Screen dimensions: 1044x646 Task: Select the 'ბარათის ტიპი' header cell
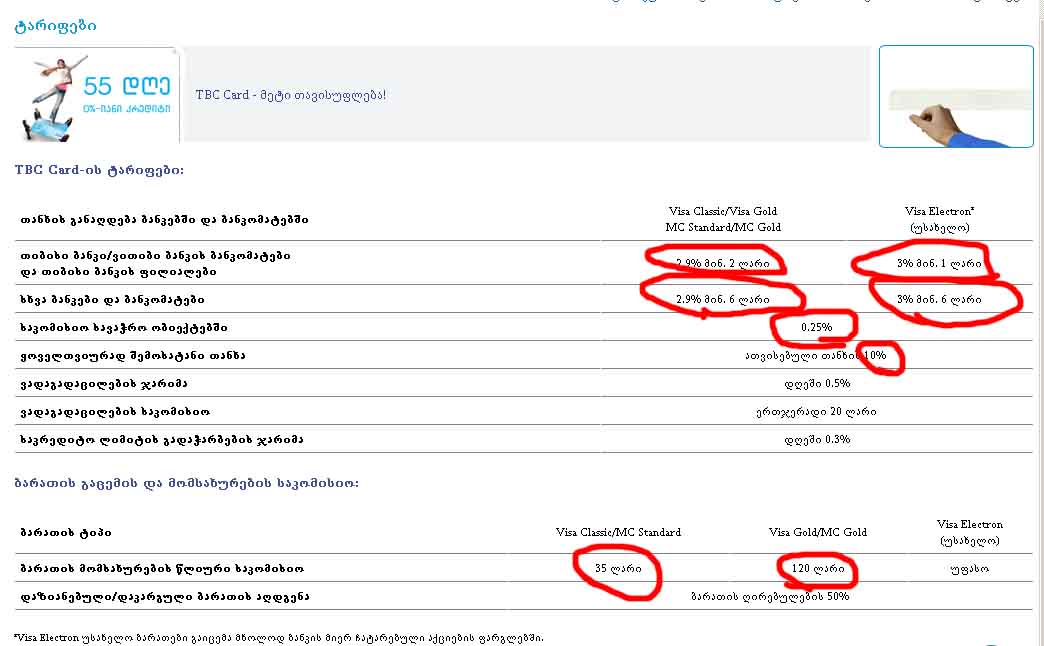pos(66,532)
